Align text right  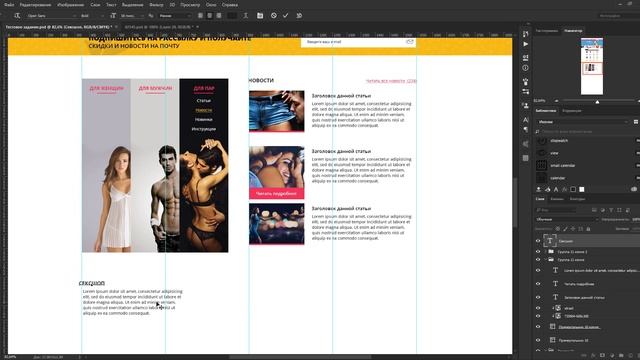pyautogui.click(x=219, y=16)
